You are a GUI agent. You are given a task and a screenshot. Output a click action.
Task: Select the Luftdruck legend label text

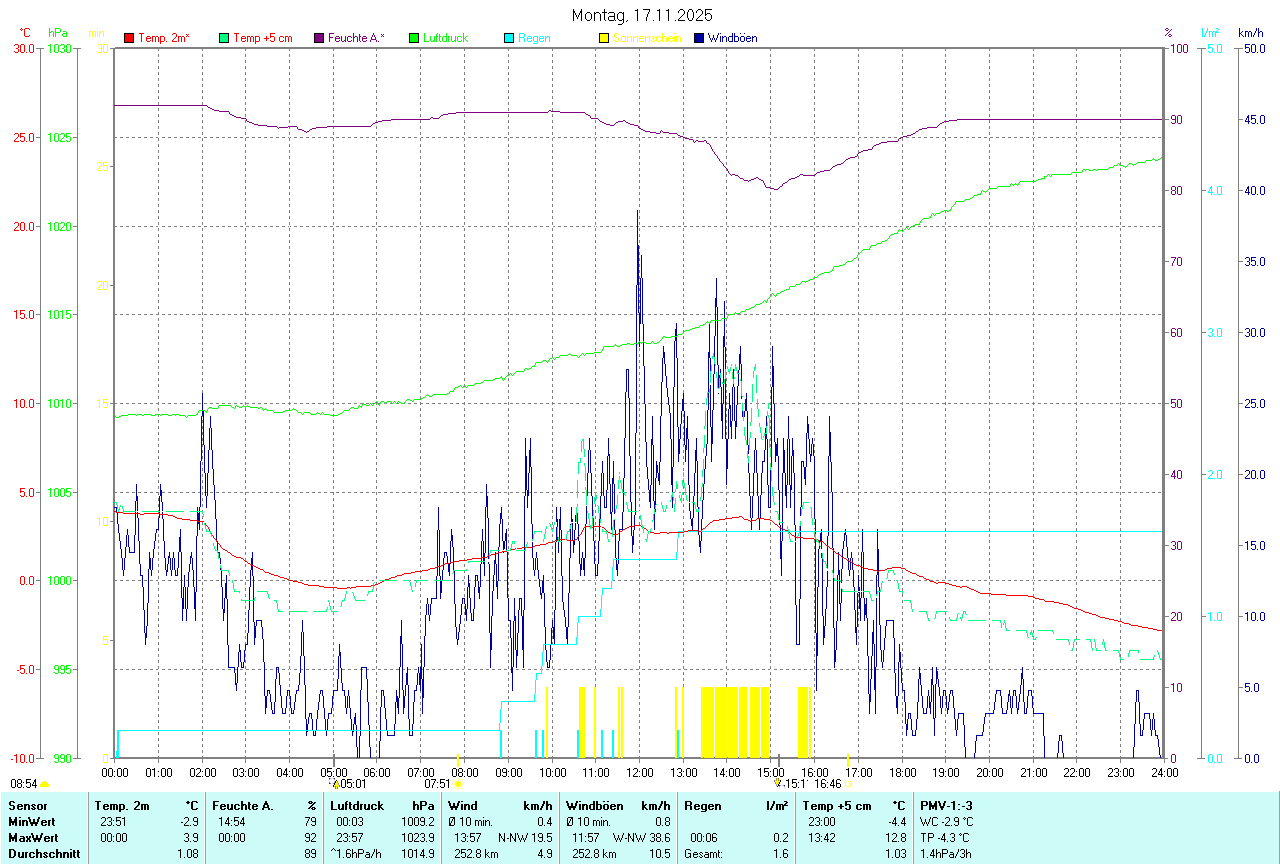tap(445, 38)
